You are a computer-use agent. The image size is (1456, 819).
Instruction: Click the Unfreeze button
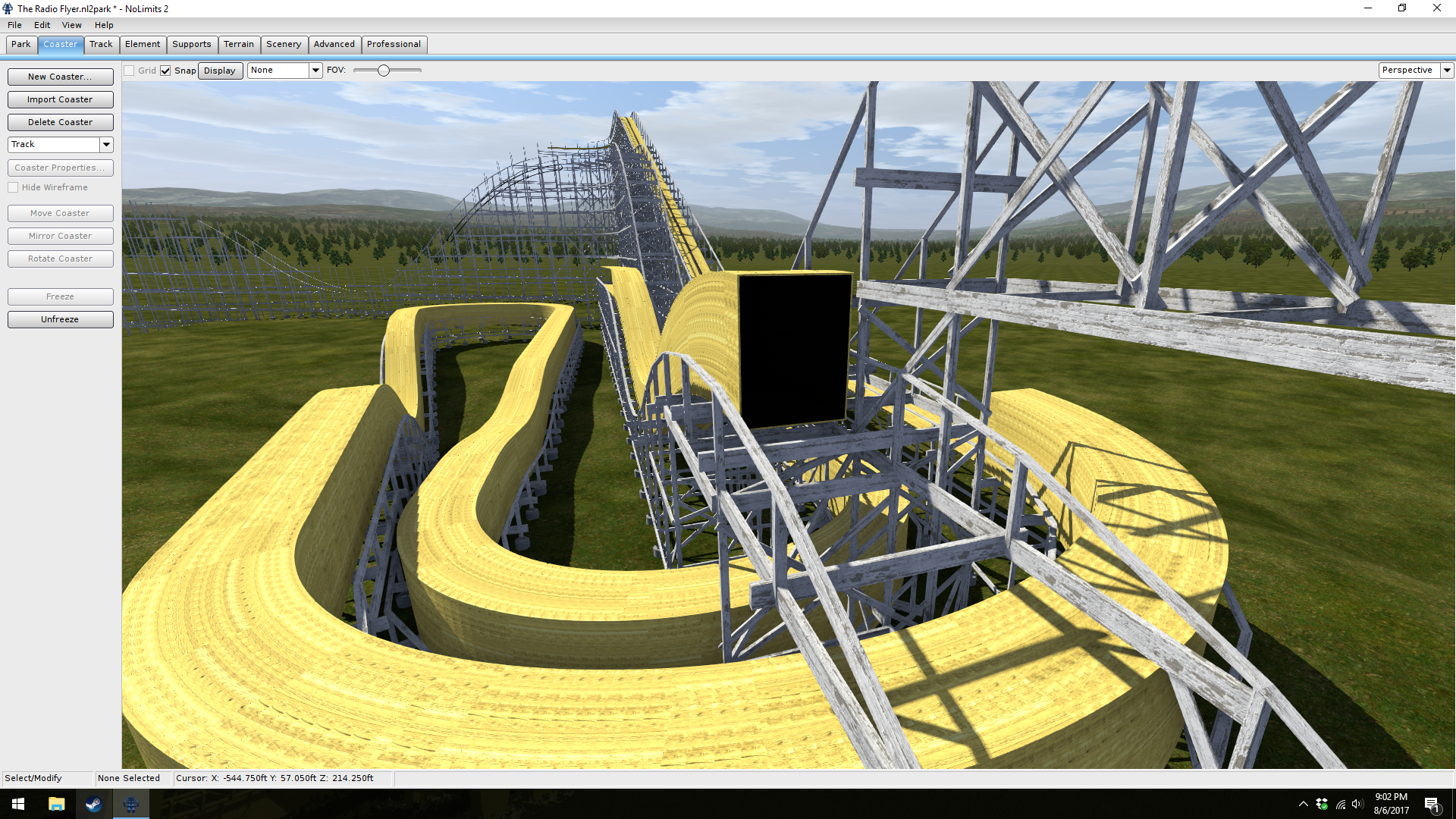60,319
